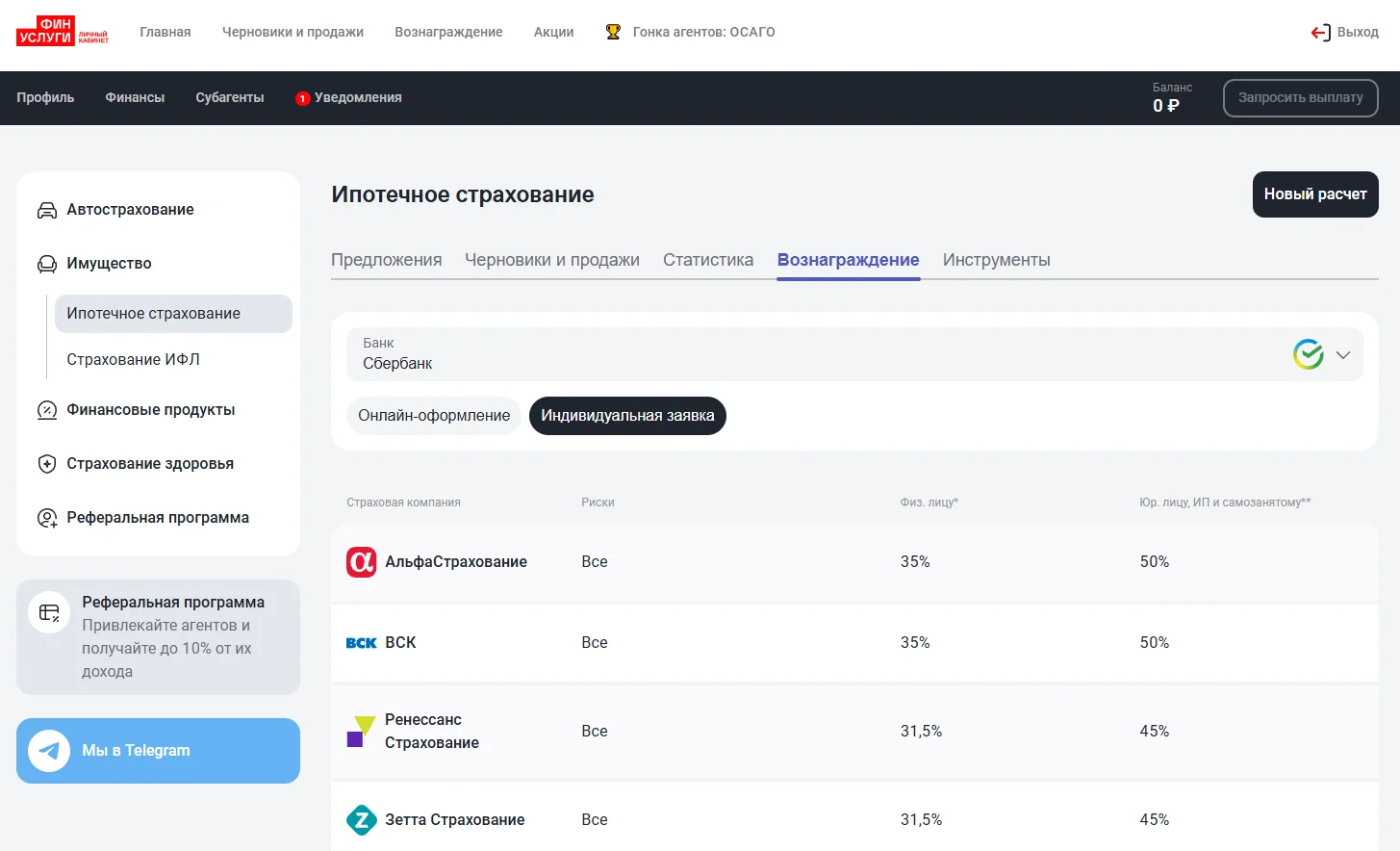Click the logout arrow icon
Viewport: 1400px width, 851px height.
pyautogui.click(x=1320, y=32)
